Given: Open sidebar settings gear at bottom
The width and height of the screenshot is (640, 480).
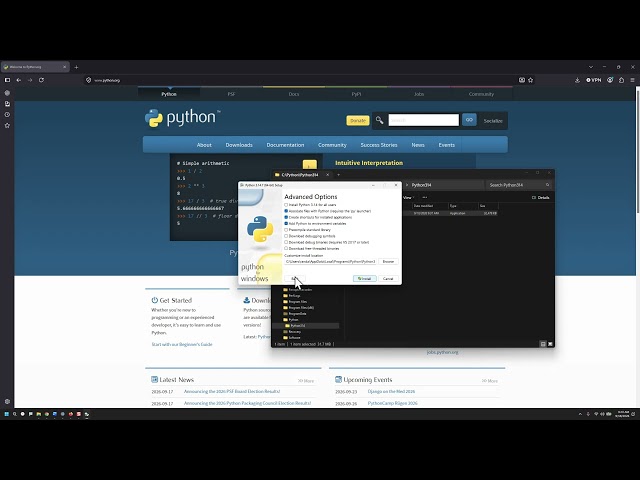Looking at the screenshot, I should pyautogui.click(x=7, y=402).
